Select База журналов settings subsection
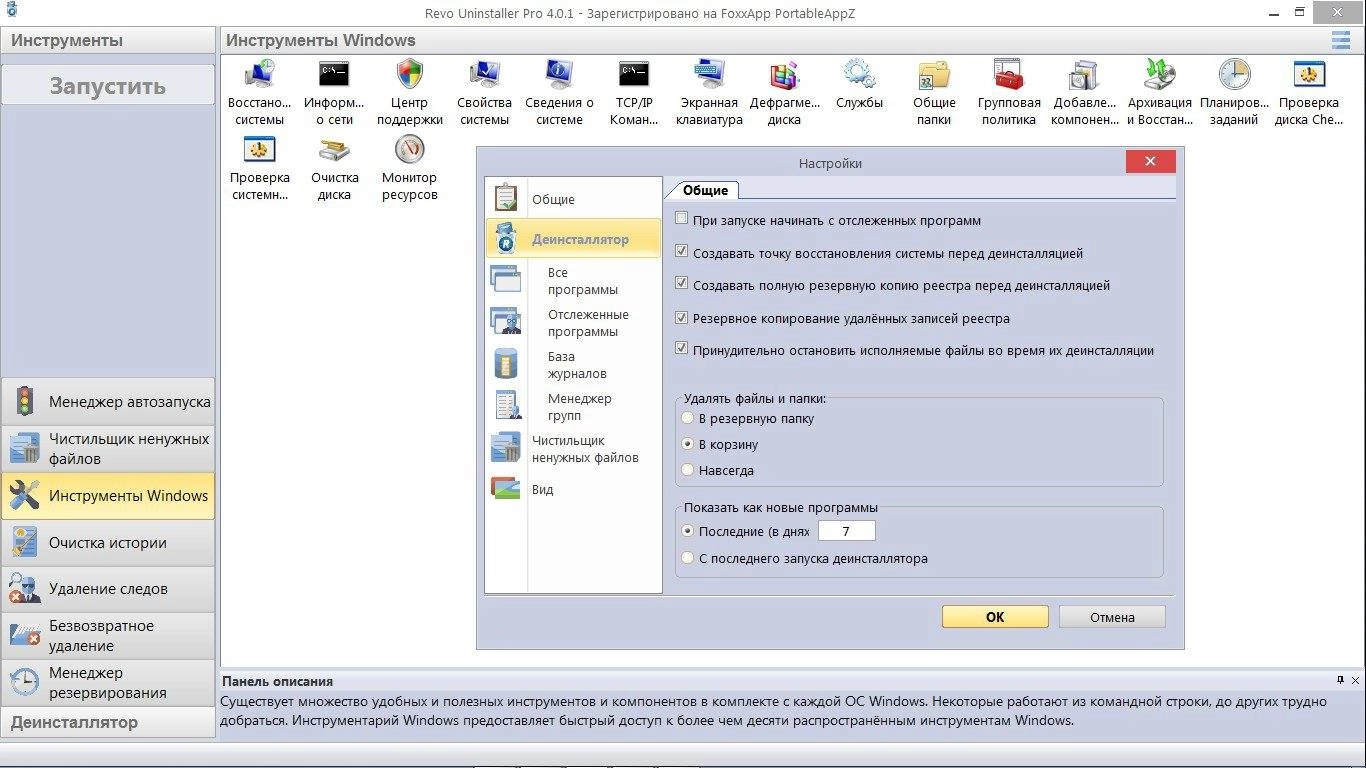The height and width of the screenshot is (768, 1366). 572,365
